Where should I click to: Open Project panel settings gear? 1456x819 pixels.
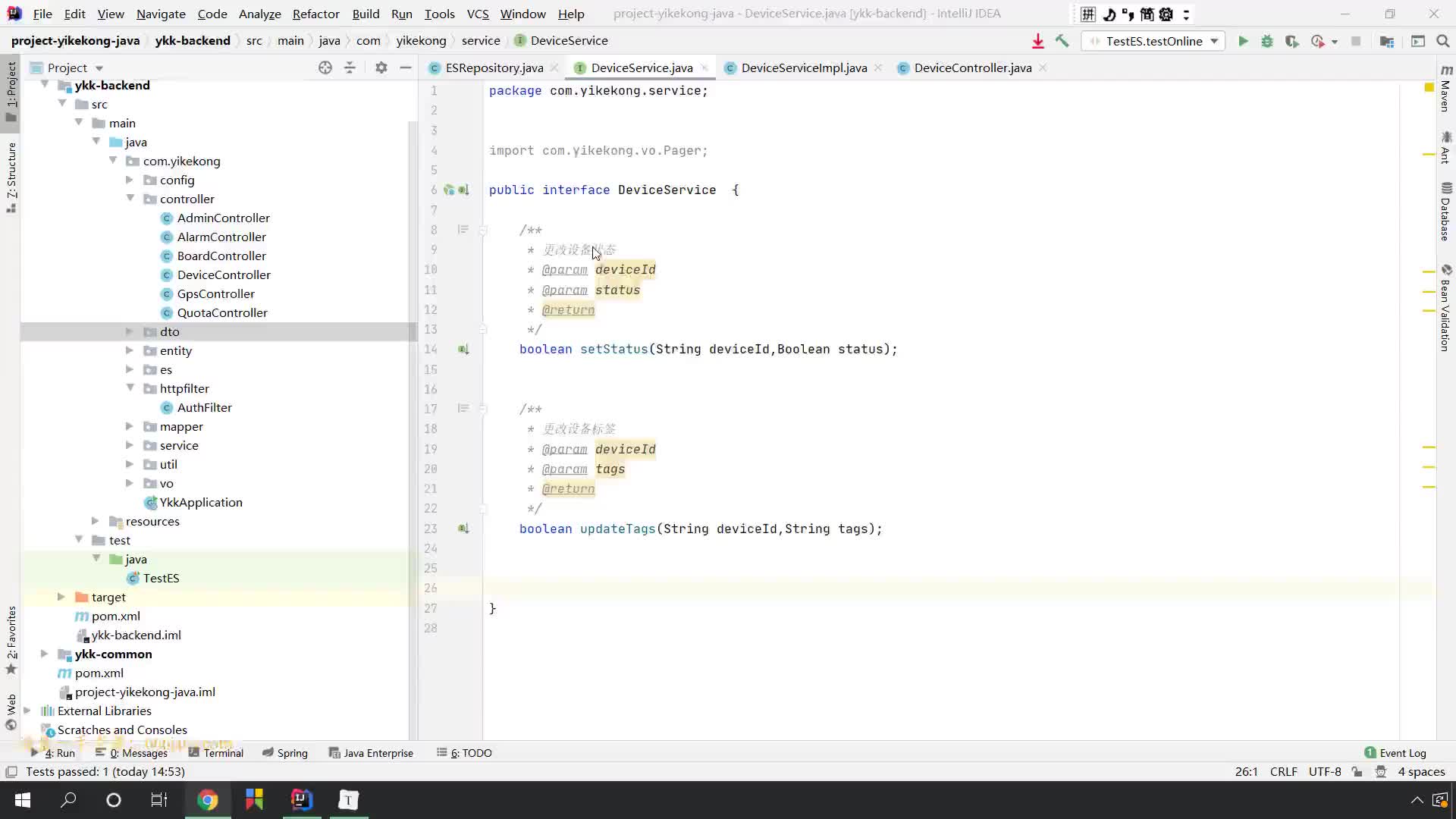tap(381, 67)
